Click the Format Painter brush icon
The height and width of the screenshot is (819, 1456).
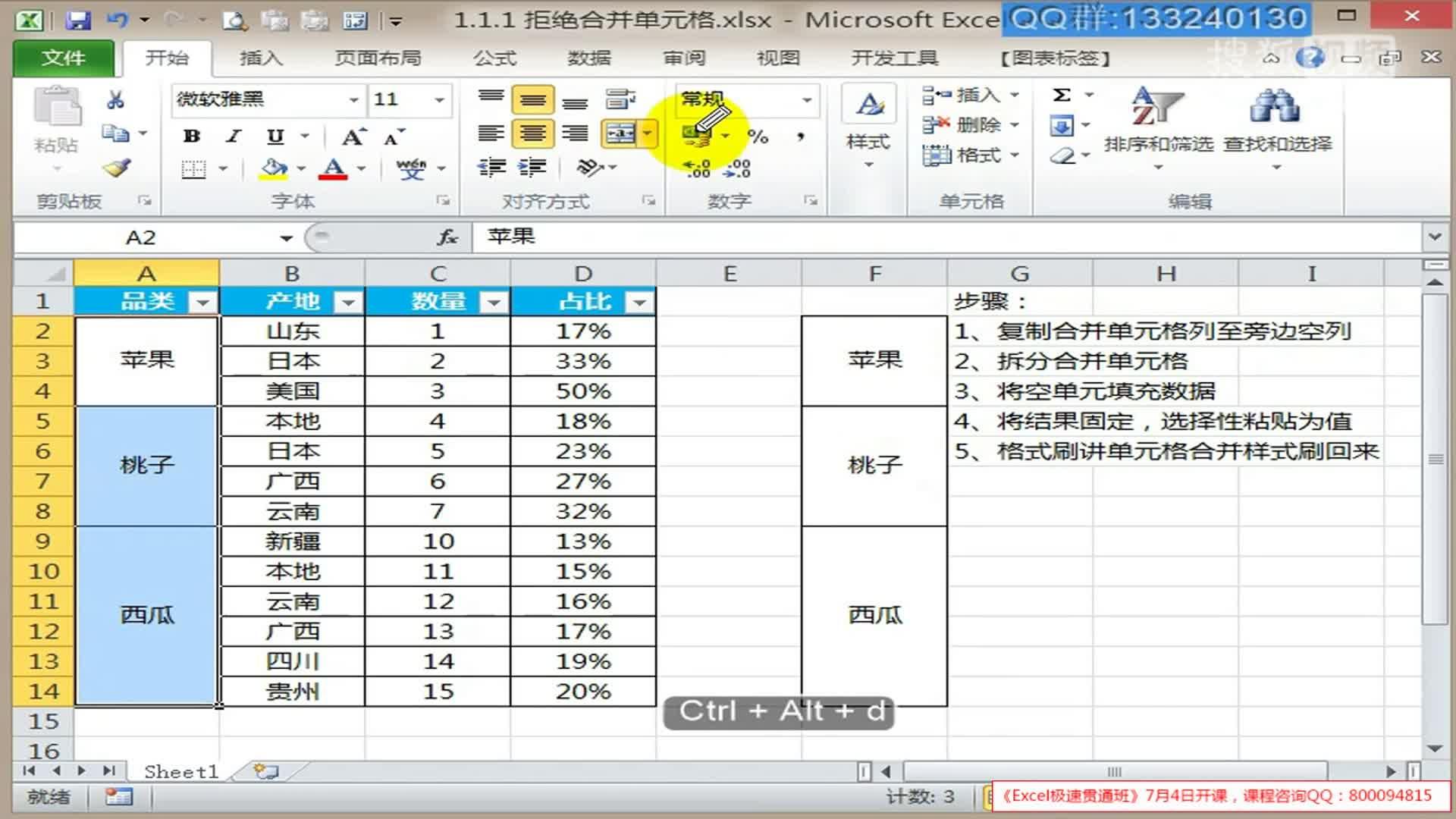tap(118, 168)
